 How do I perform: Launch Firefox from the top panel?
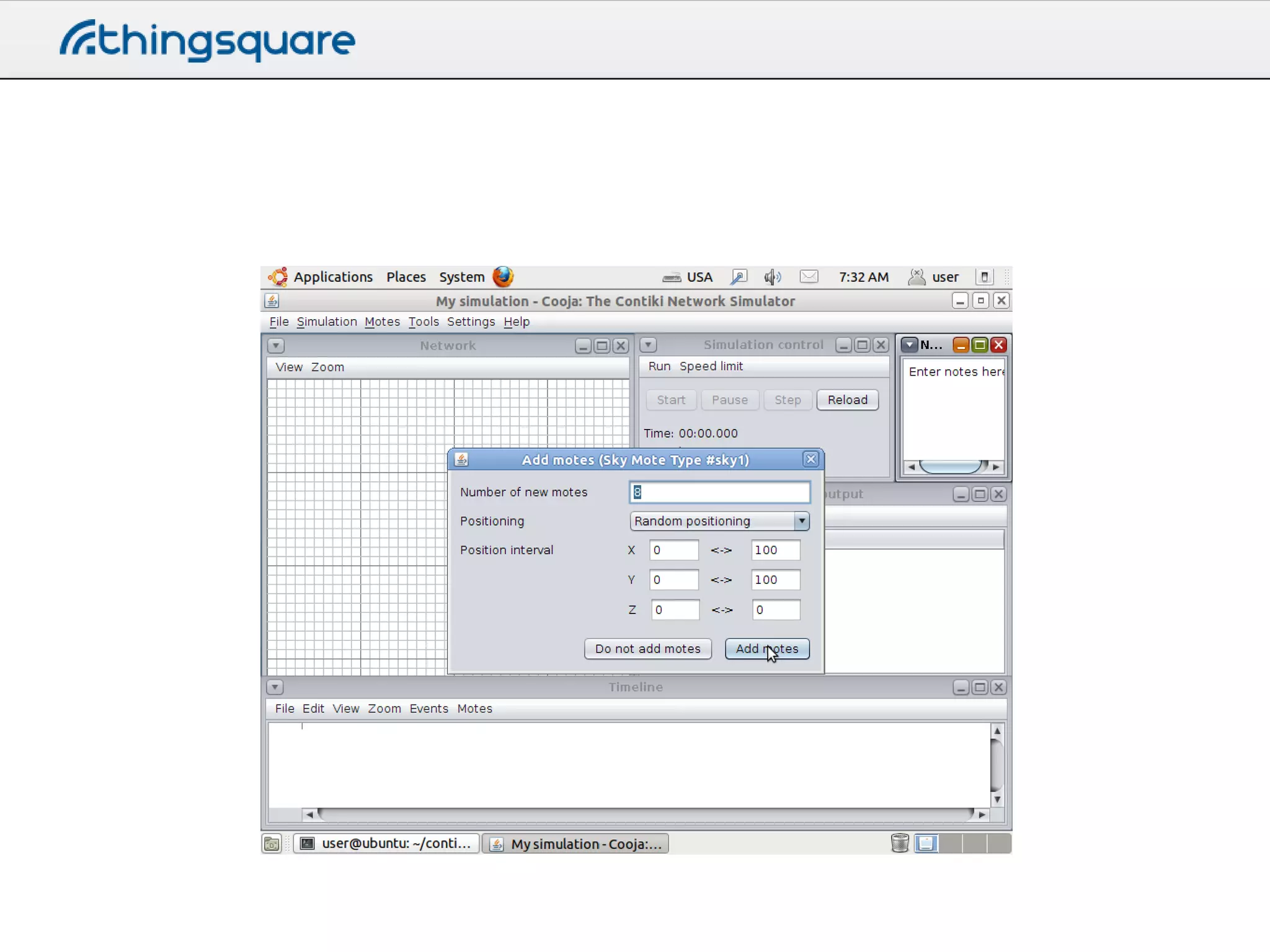[x=503, y=276]
